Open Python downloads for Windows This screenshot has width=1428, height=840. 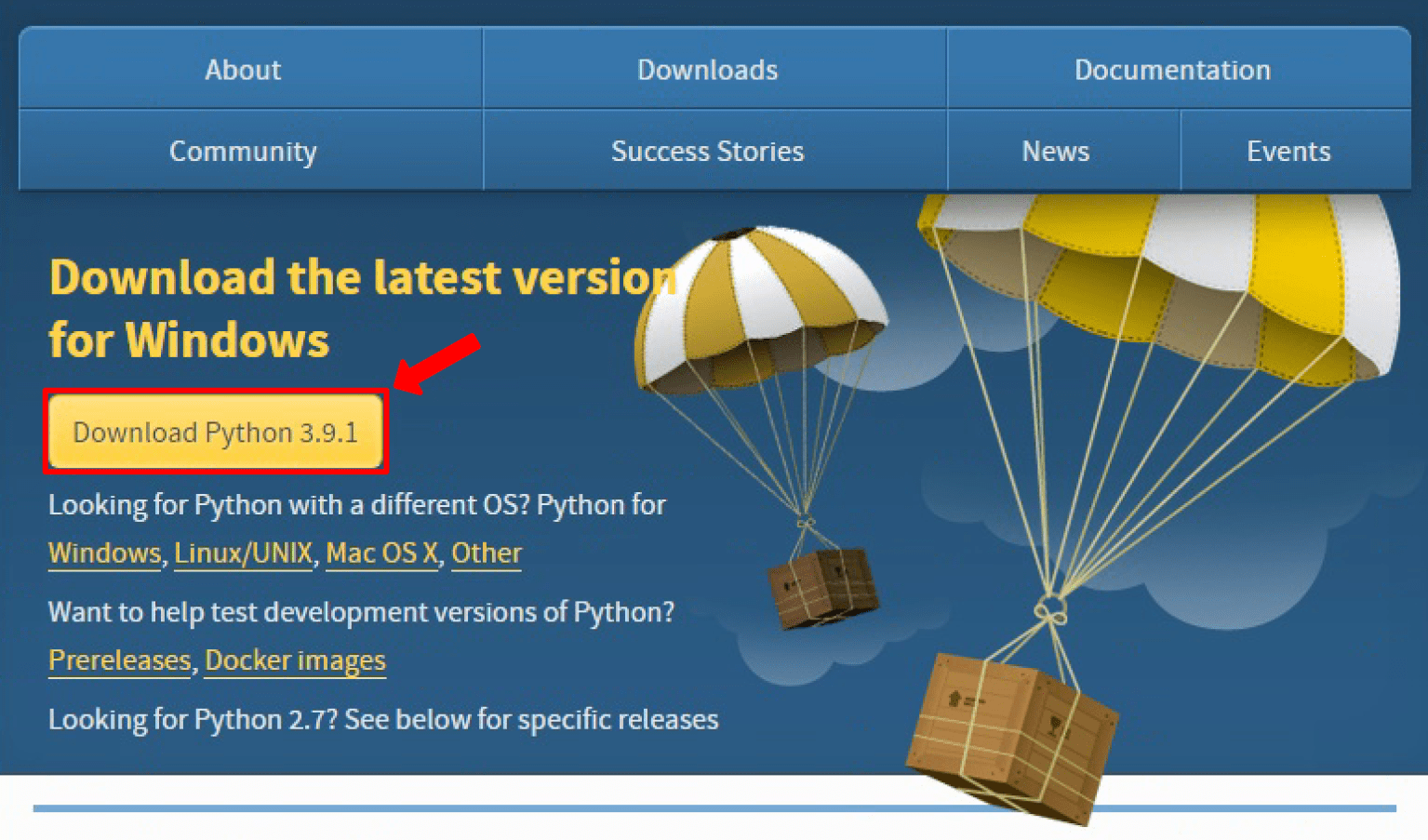[103, 553]
